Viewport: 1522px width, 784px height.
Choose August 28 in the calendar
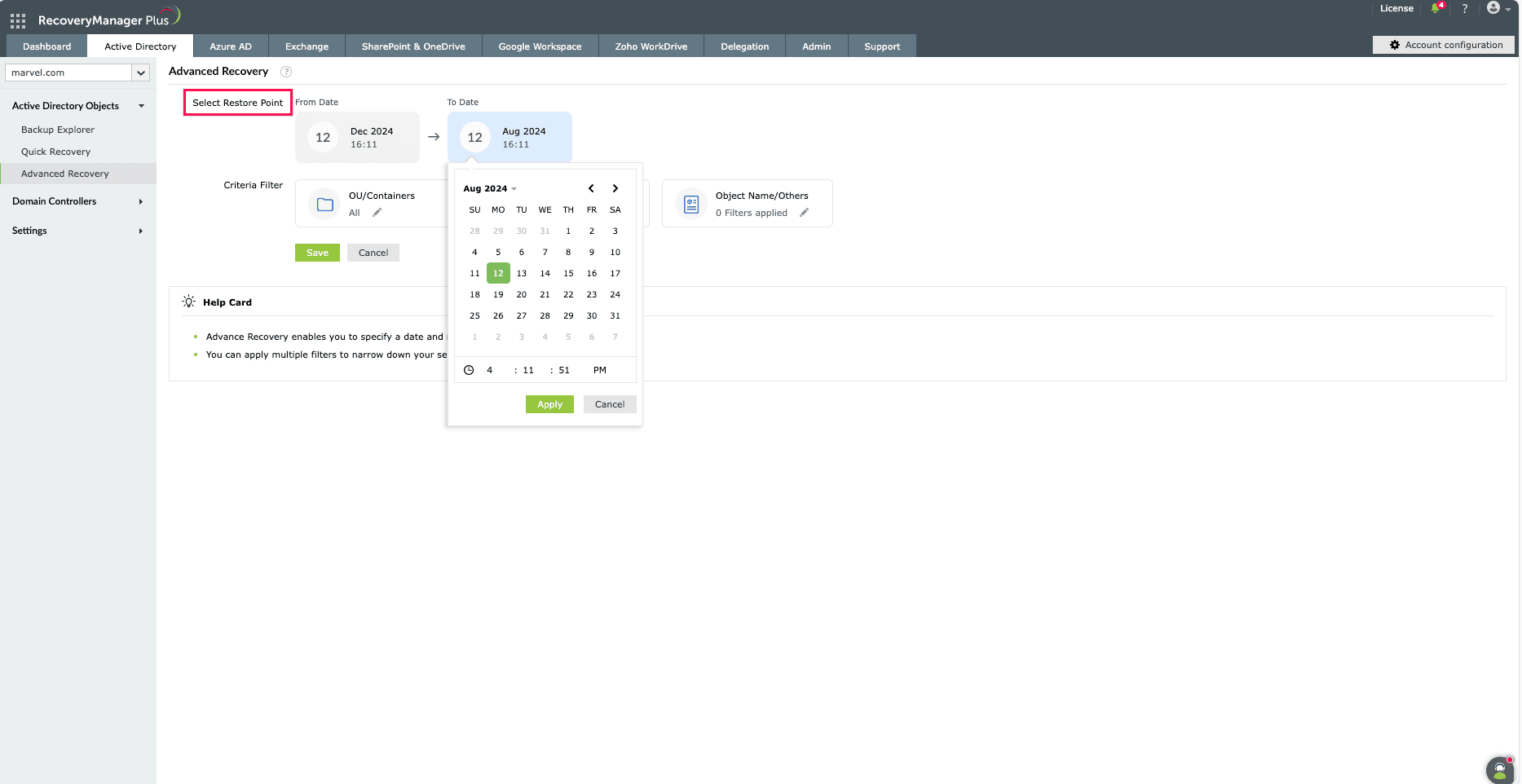545,315
